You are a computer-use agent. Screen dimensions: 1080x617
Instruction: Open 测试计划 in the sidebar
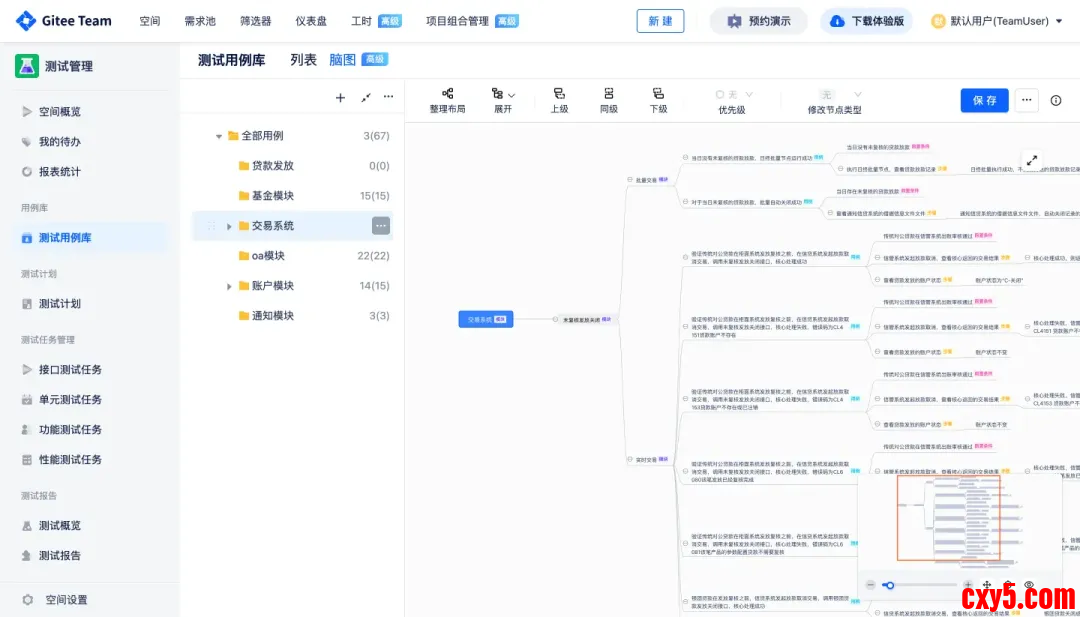coord(59,304)
